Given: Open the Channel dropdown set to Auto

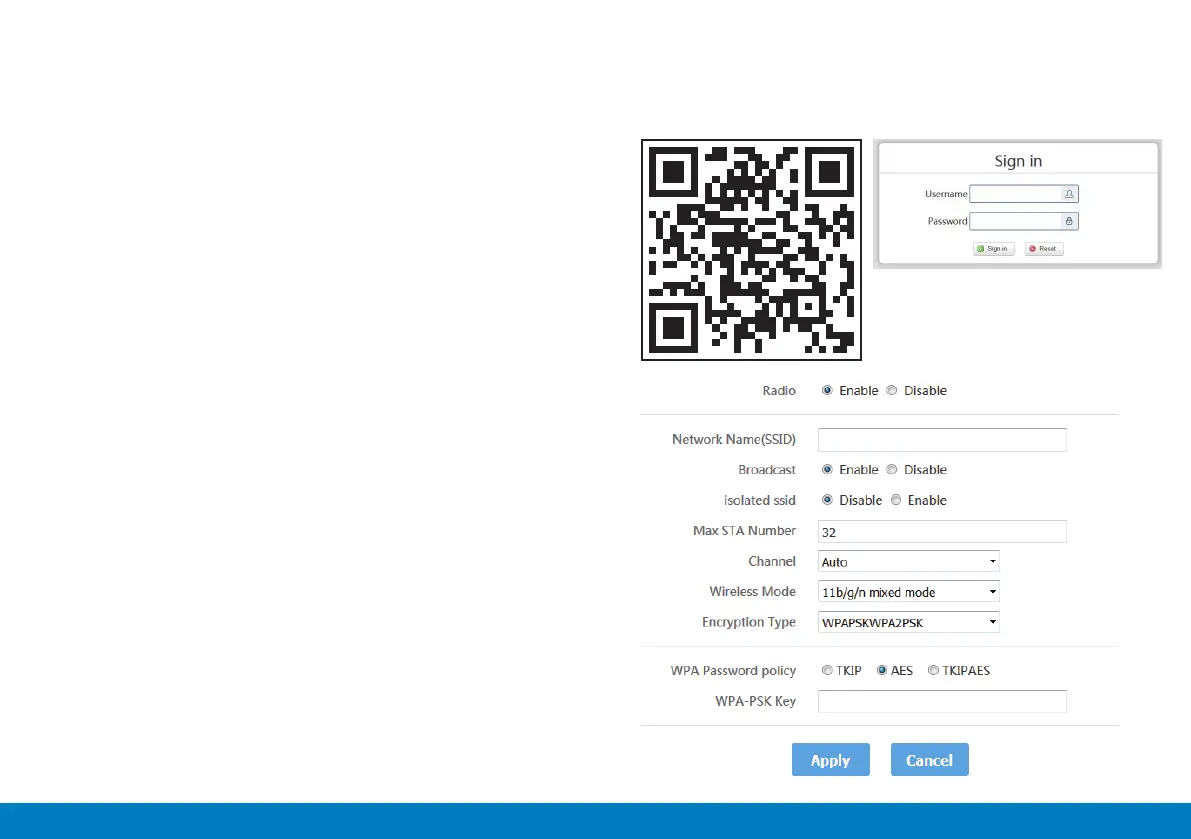Looking at the screenshot, I should point(908,561).
